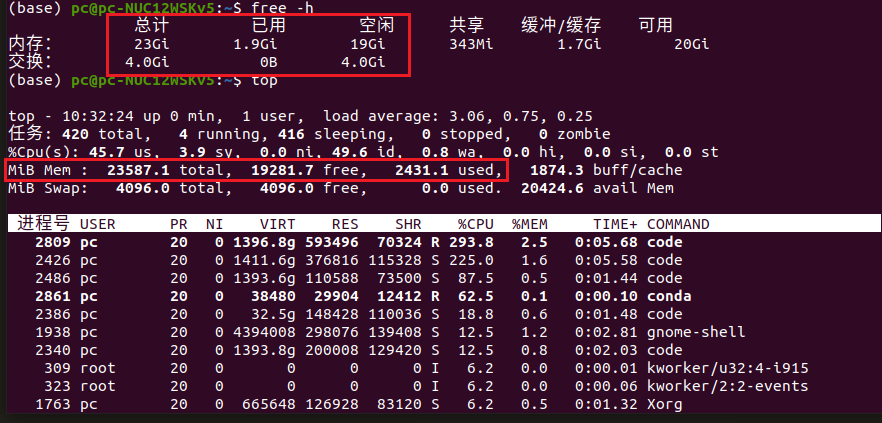The height and width of the screenshot is (423, 882).
Task: Click the 0B swap used value
Action: [269, 62]
